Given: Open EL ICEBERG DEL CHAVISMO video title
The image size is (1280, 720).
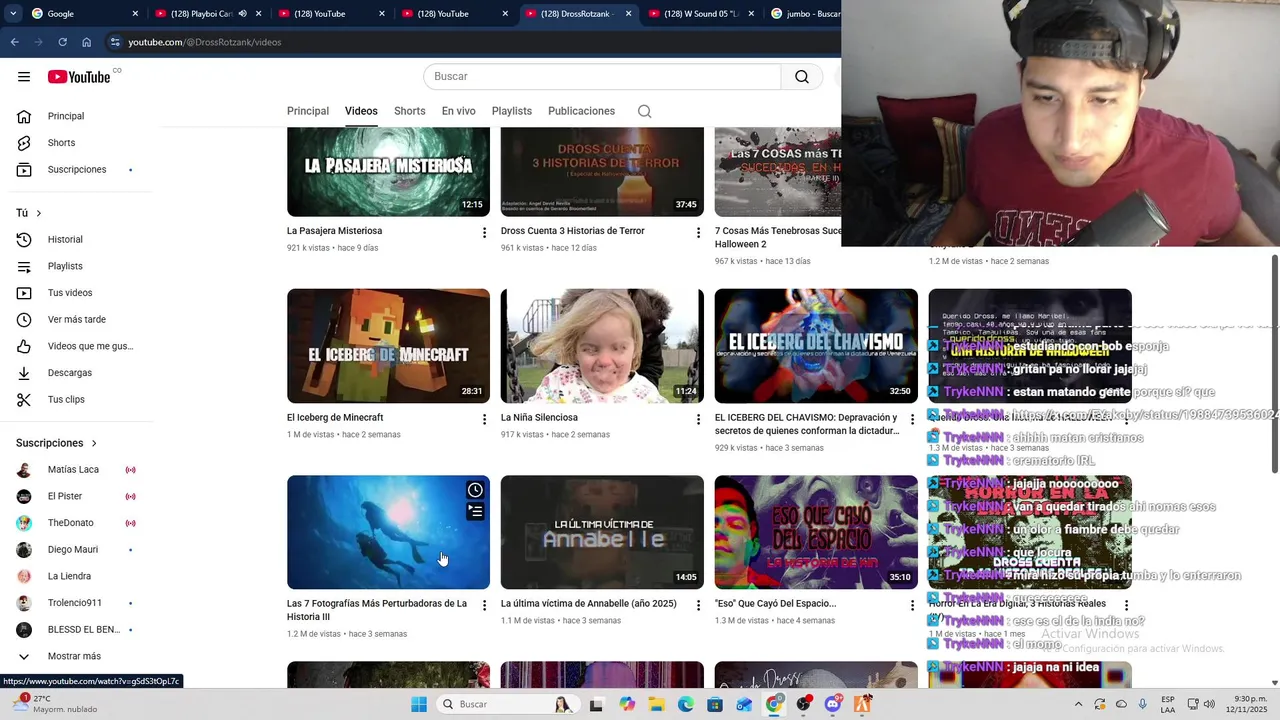Looking at the screenshot, I should click(x=806, y=424).
